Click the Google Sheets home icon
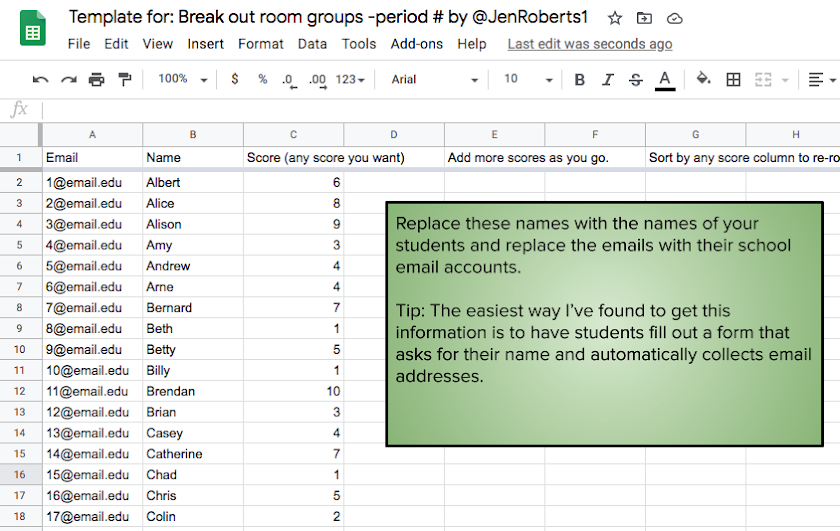The height and width of the screenshot is (531, 840). (x=33, y=28)
